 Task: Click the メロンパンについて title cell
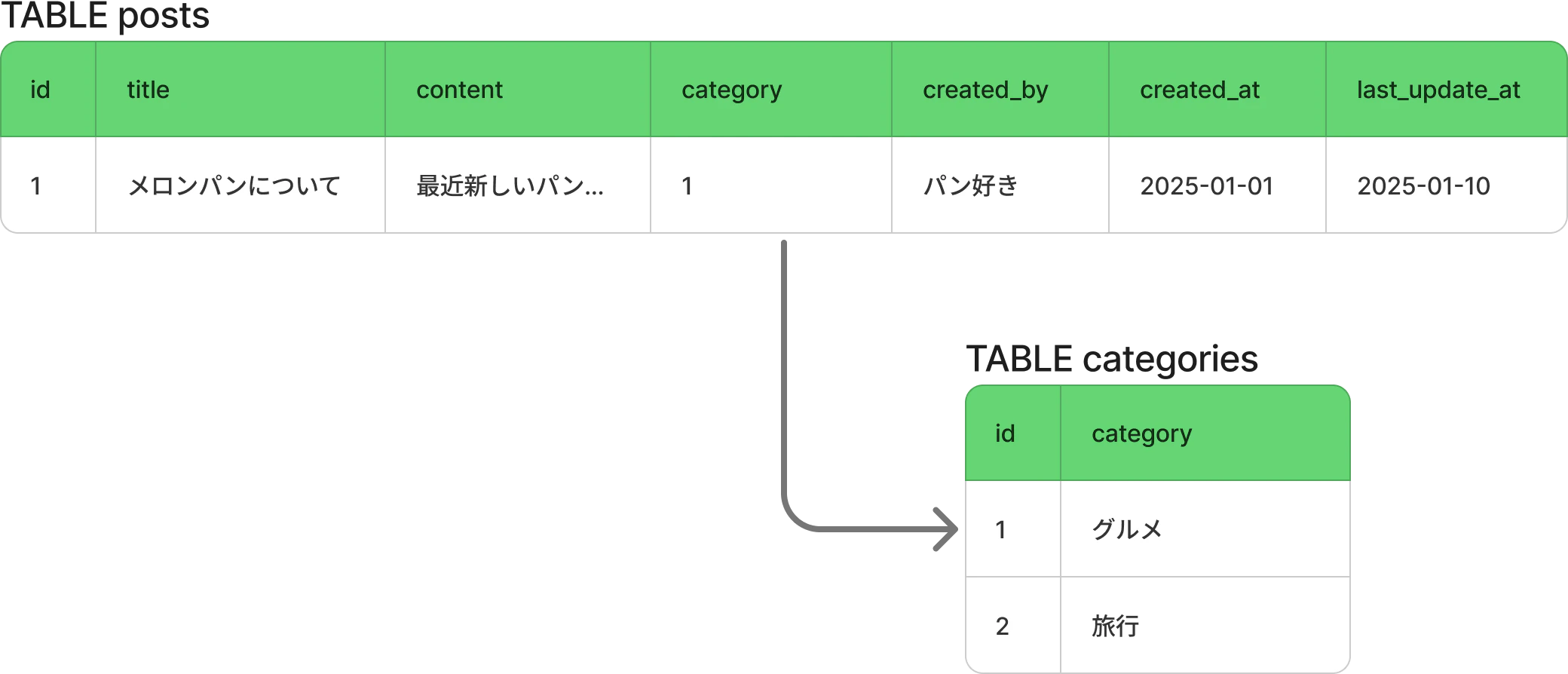click(x=240, y=185)
